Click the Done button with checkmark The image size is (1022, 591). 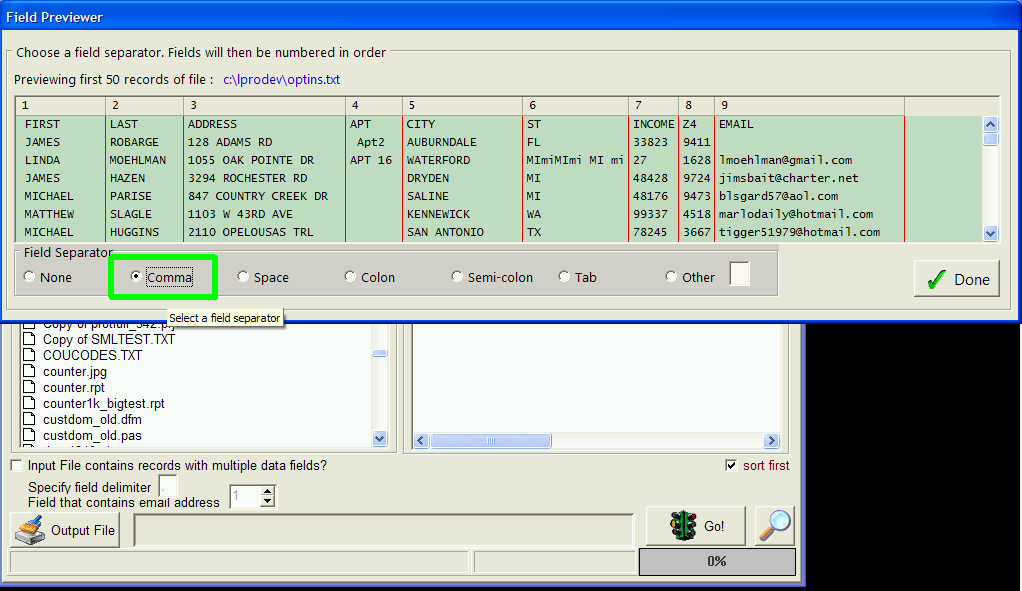click(957, 279)
